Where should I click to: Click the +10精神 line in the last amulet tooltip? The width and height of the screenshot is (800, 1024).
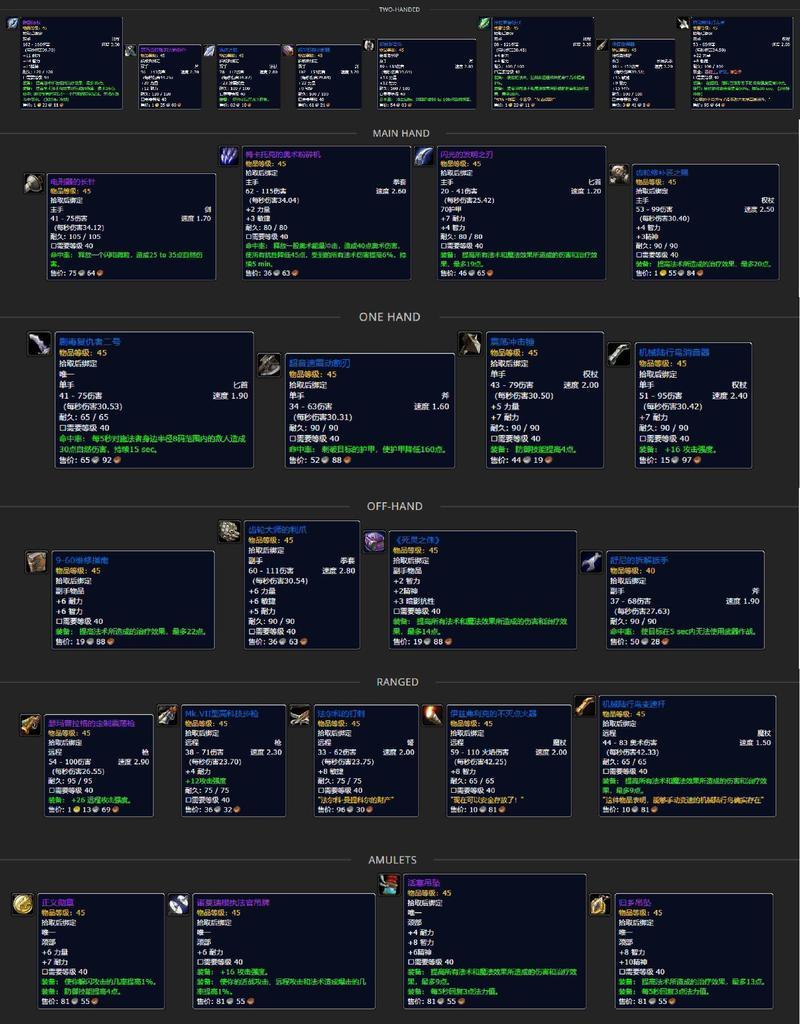pos(633,962)
